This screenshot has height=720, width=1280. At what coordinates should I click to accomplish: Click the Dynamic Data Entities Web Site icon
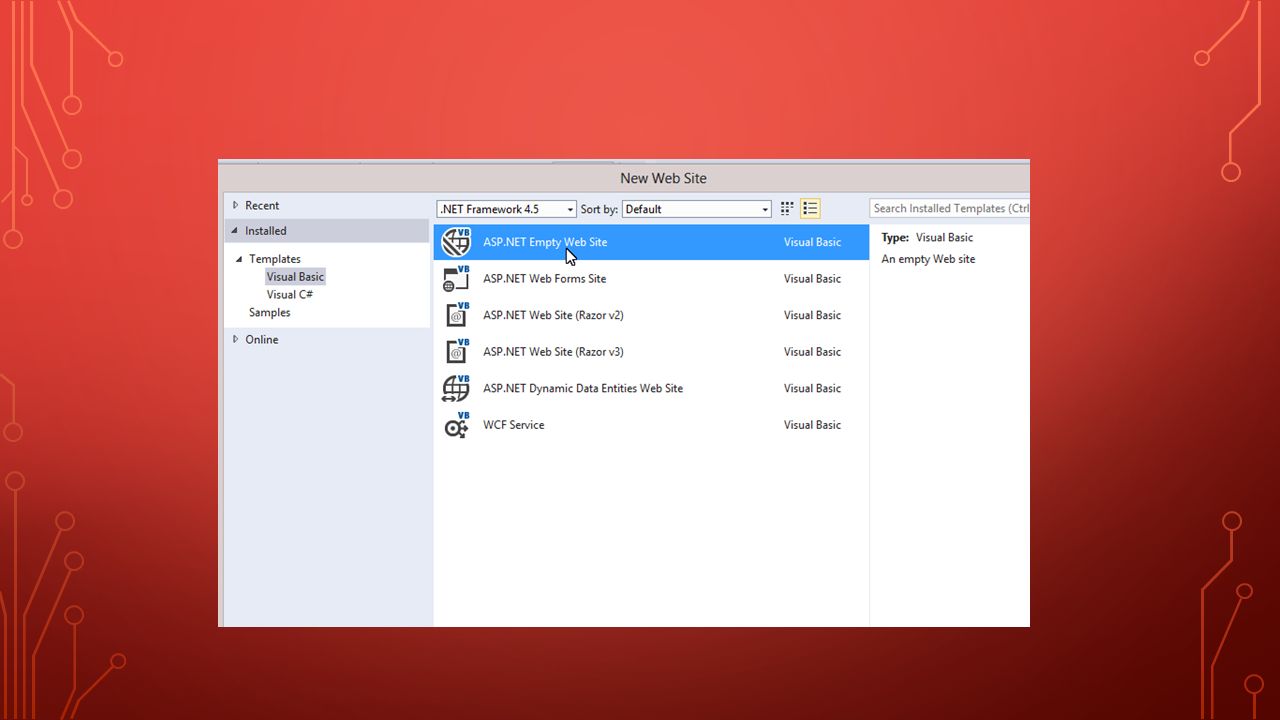click(x=456, y=388)
